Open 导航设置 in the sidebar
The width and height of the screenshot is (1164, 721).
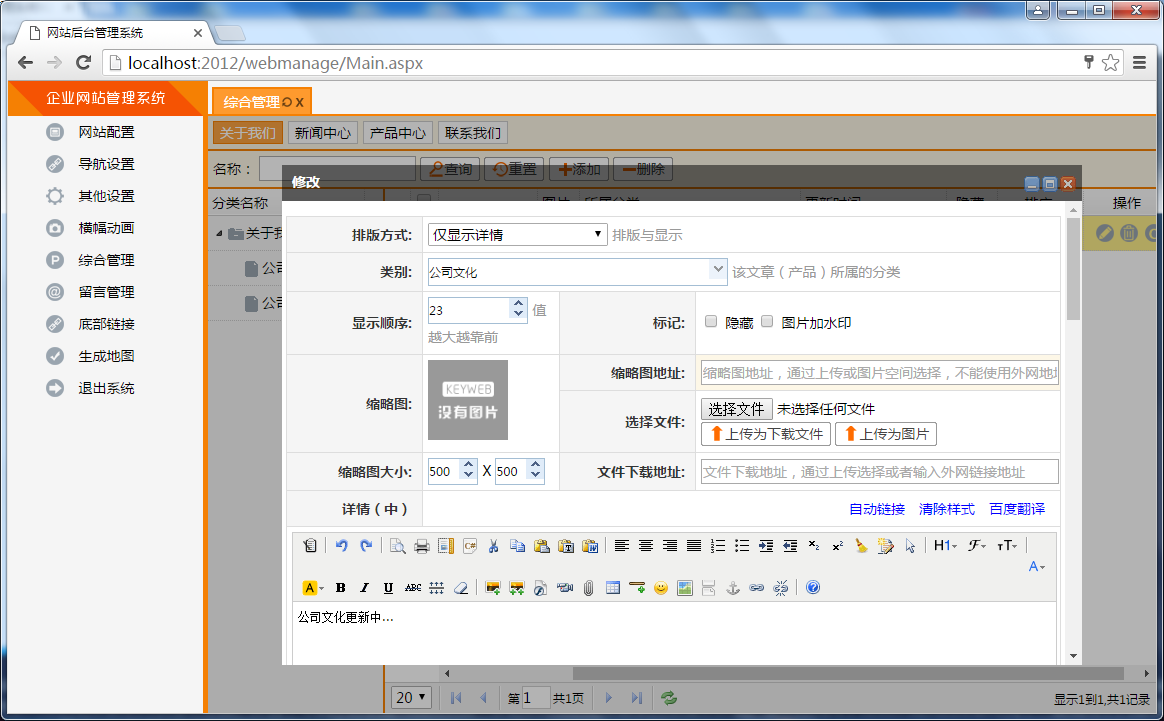point(106,164)
